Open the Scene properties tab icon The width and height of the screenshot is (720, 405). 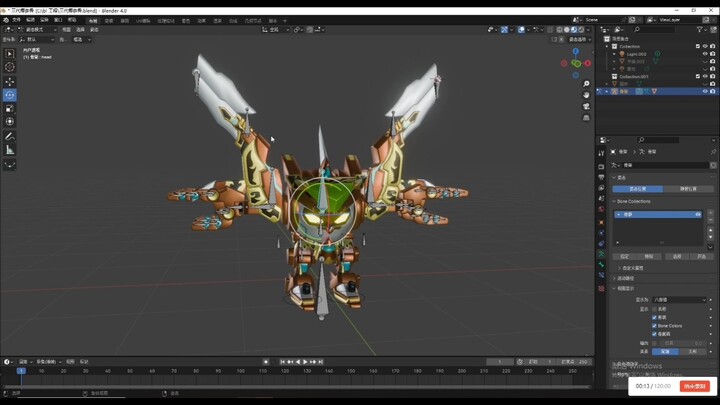click(602, 198)
